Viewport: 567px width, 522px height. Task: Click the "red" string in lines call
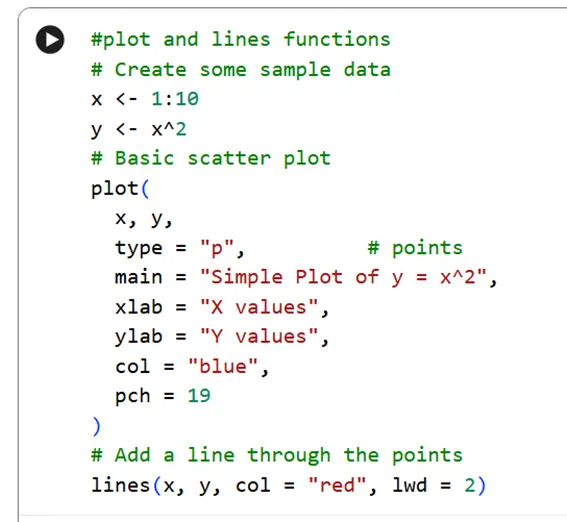337,485
